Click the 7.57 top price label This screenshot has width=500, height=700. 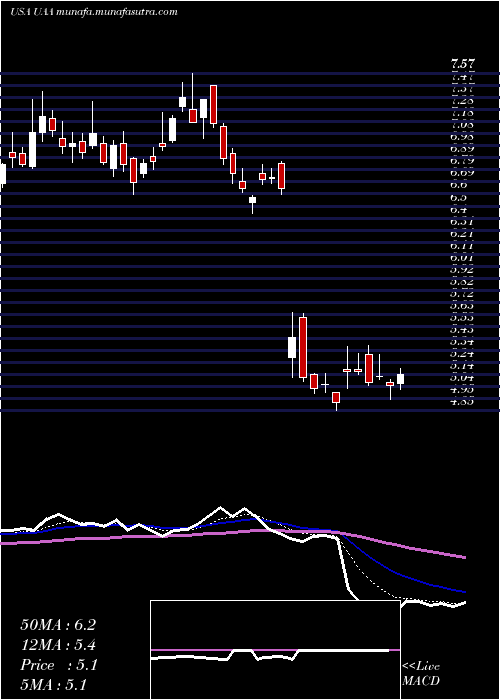point(462,64)
